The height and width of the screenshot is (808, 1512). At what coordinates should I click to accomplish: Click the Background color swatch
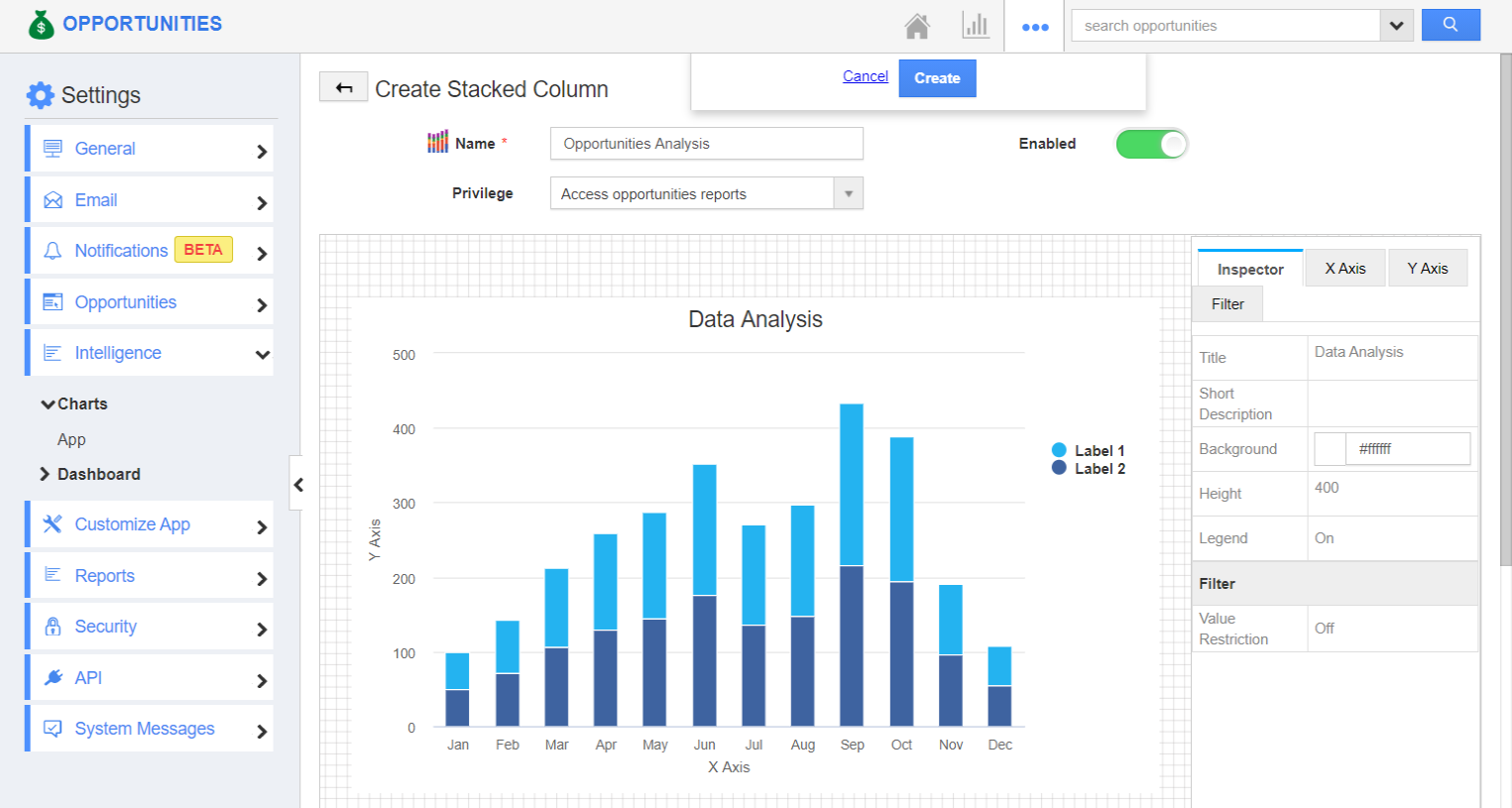[1330, 448]
